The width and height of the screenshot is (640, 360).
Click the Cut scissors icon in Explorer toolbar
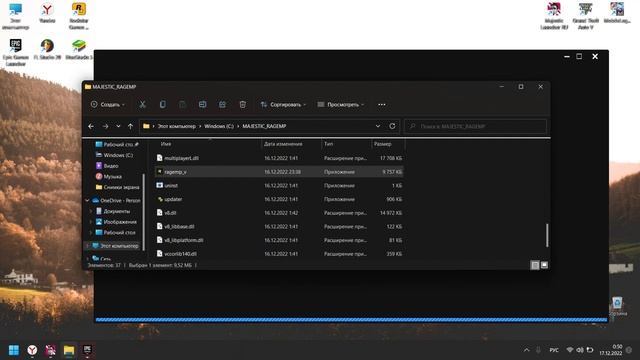point(142,104)
